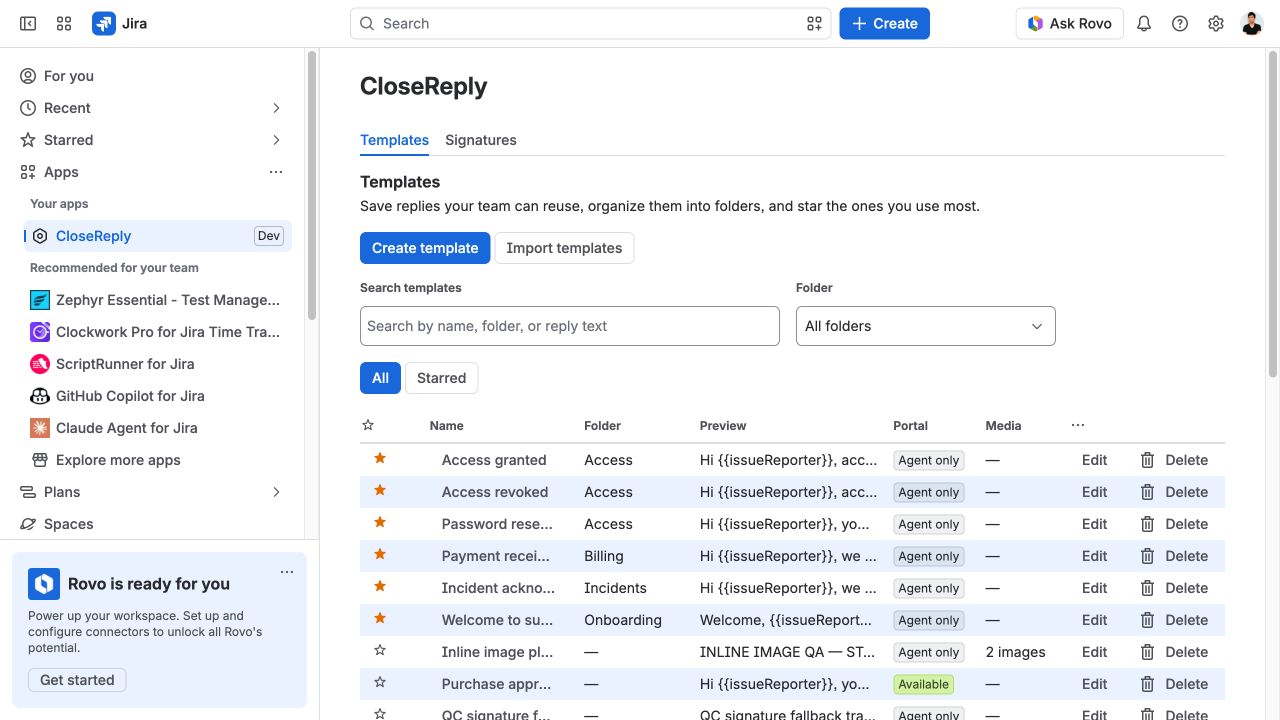Open Apps more options ellipsis
Image resolution: width=1280 pixels, height=720 pixels.
(276, 172)
